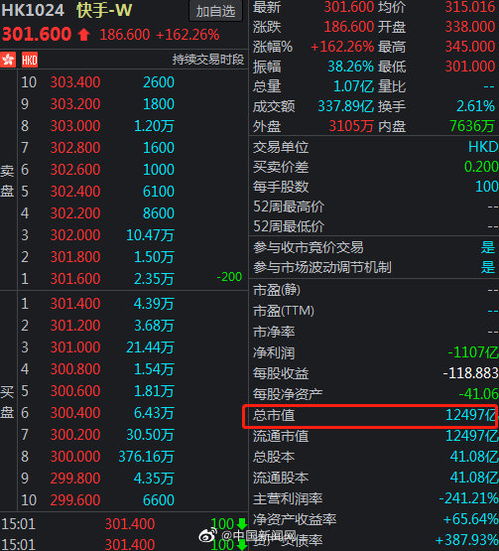The width and height of the screenshot is (499, 551).
Task: Click the 总量 value 1.07亿
Action: [x=353, y=86]
